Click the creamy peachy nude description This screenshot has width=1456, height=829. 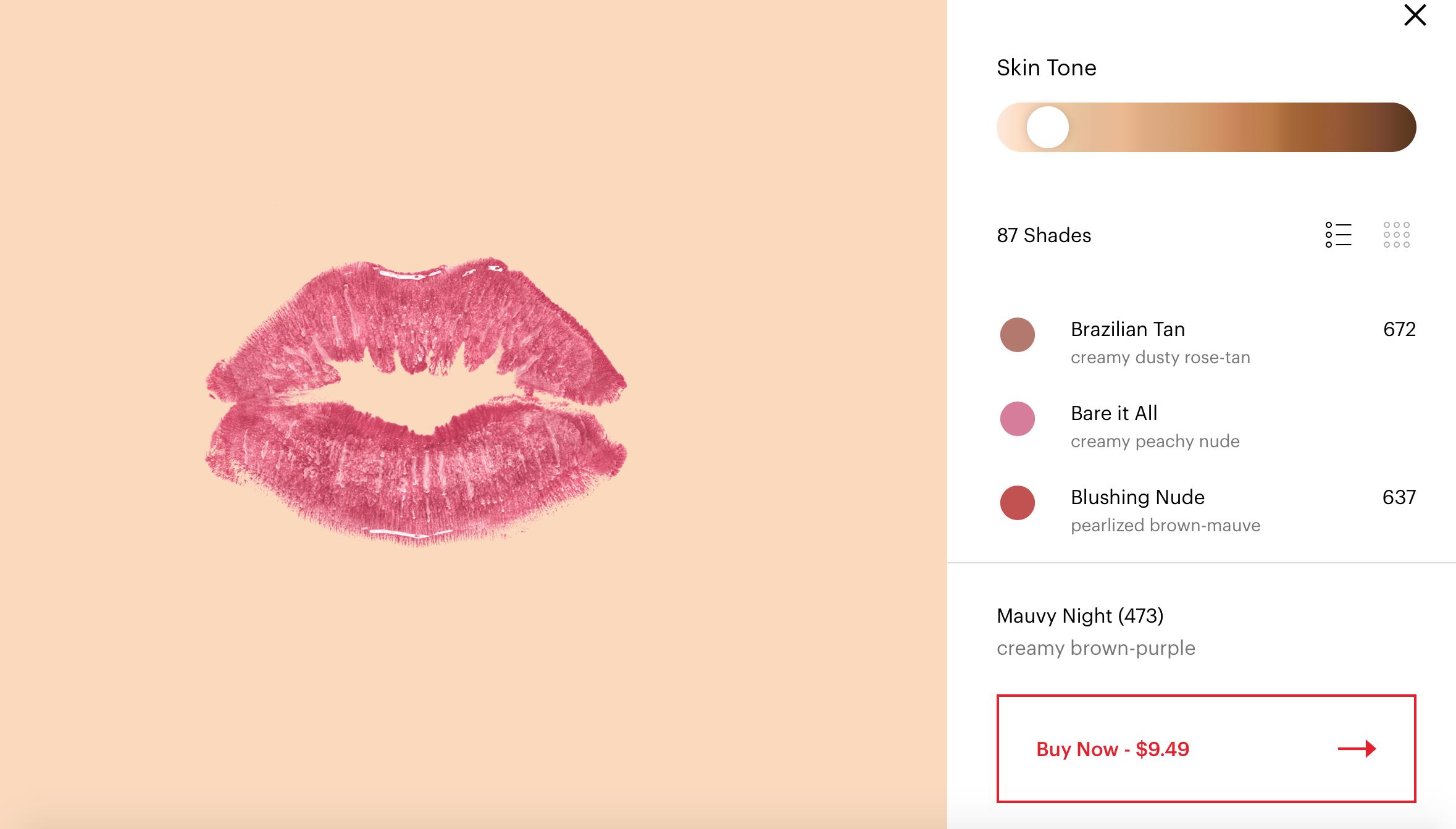pyautogui.click(x=1155, y=442)
